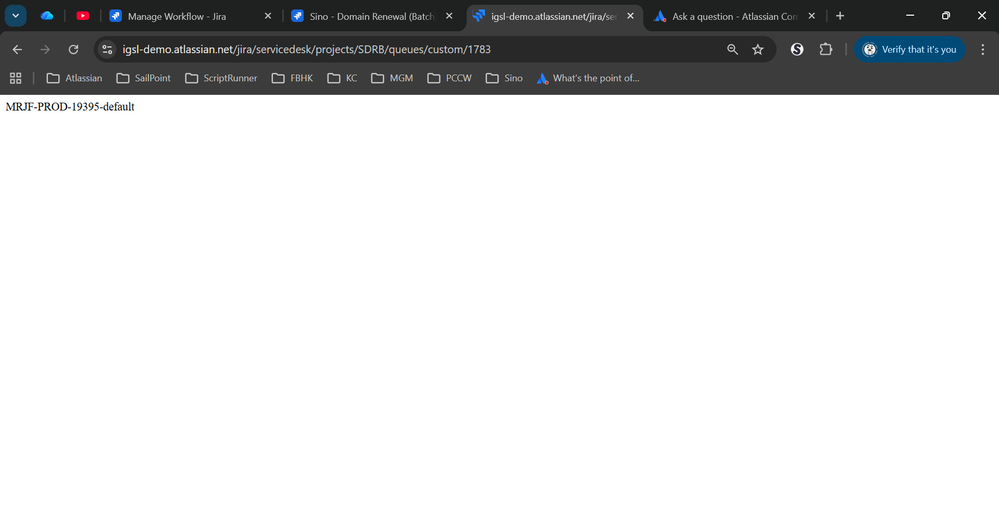Bookmark this page with star icon
999x522 pixels.
(x=758, y=49)
